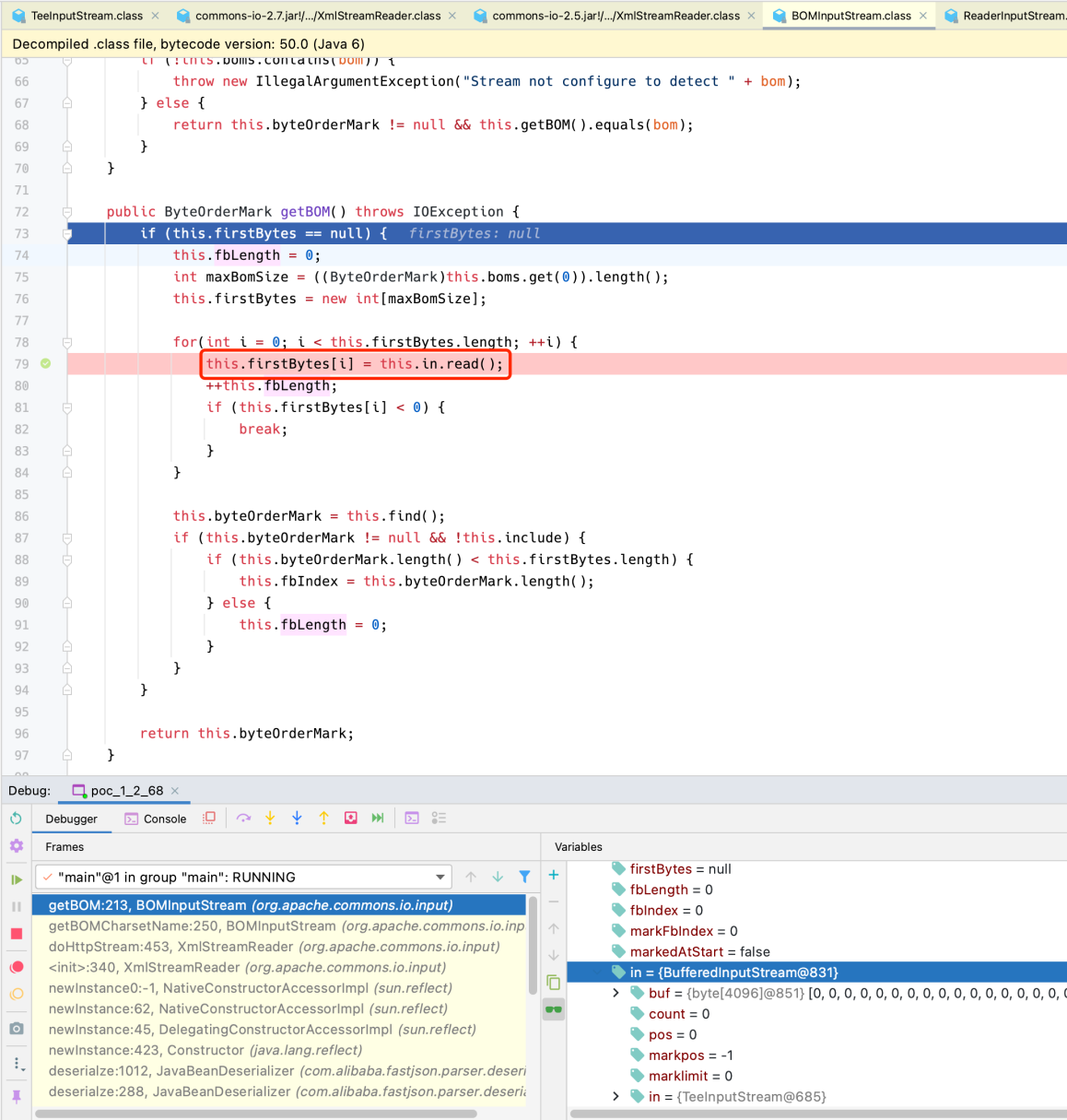Toggle the glasses icon to show watches
The height and width of the screenshot is (1120, 1067).
554,1009
